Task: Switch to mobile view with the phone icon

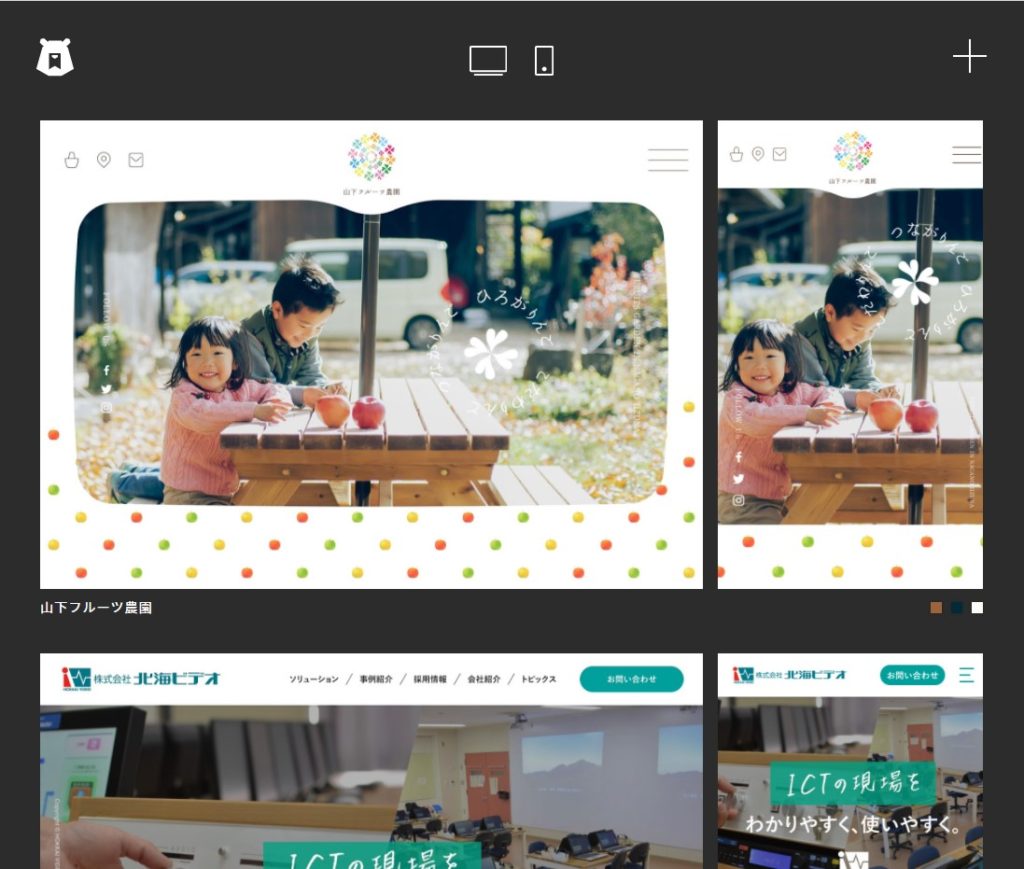Action: [x=544, y=60]
